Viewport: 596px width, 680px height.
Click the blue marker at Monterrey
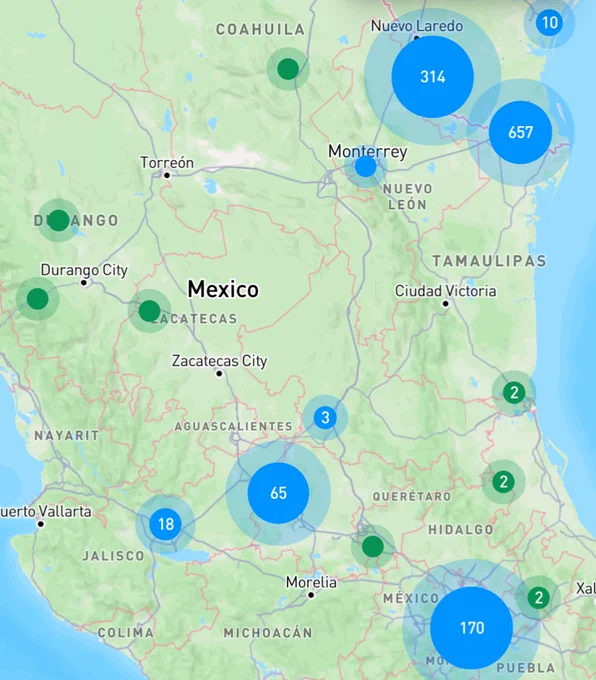pos(366,167)
